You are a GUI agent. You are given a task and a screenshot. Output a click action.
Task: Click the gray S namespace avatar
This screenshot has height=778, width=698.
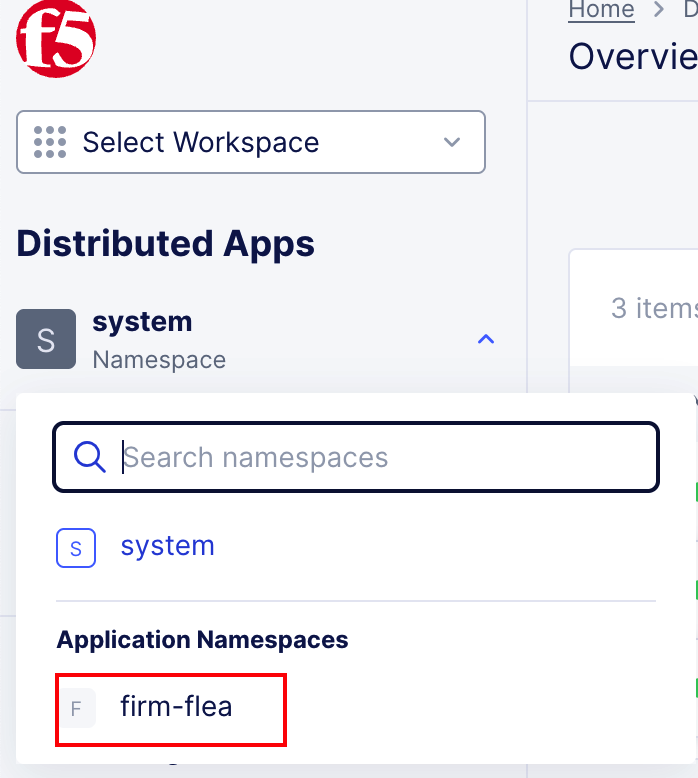[x=46, y=339]
